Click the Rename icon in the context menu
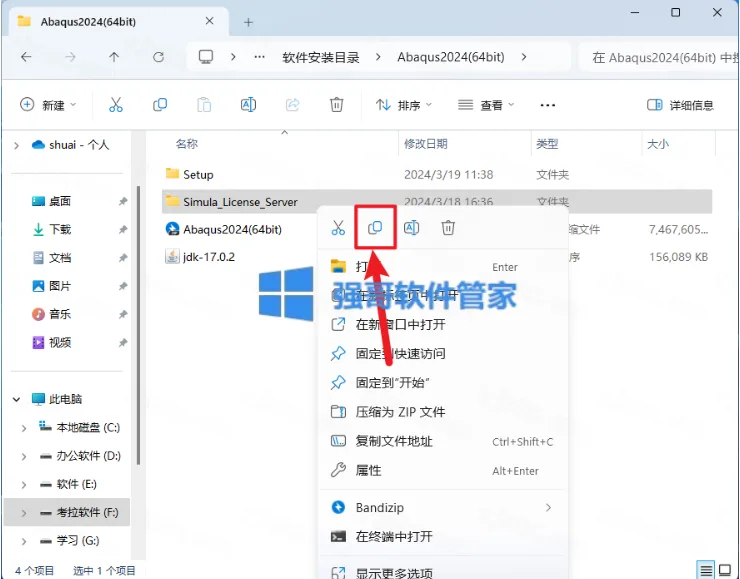The width and height of the screenshot is (740, 579). pos(412,227)
